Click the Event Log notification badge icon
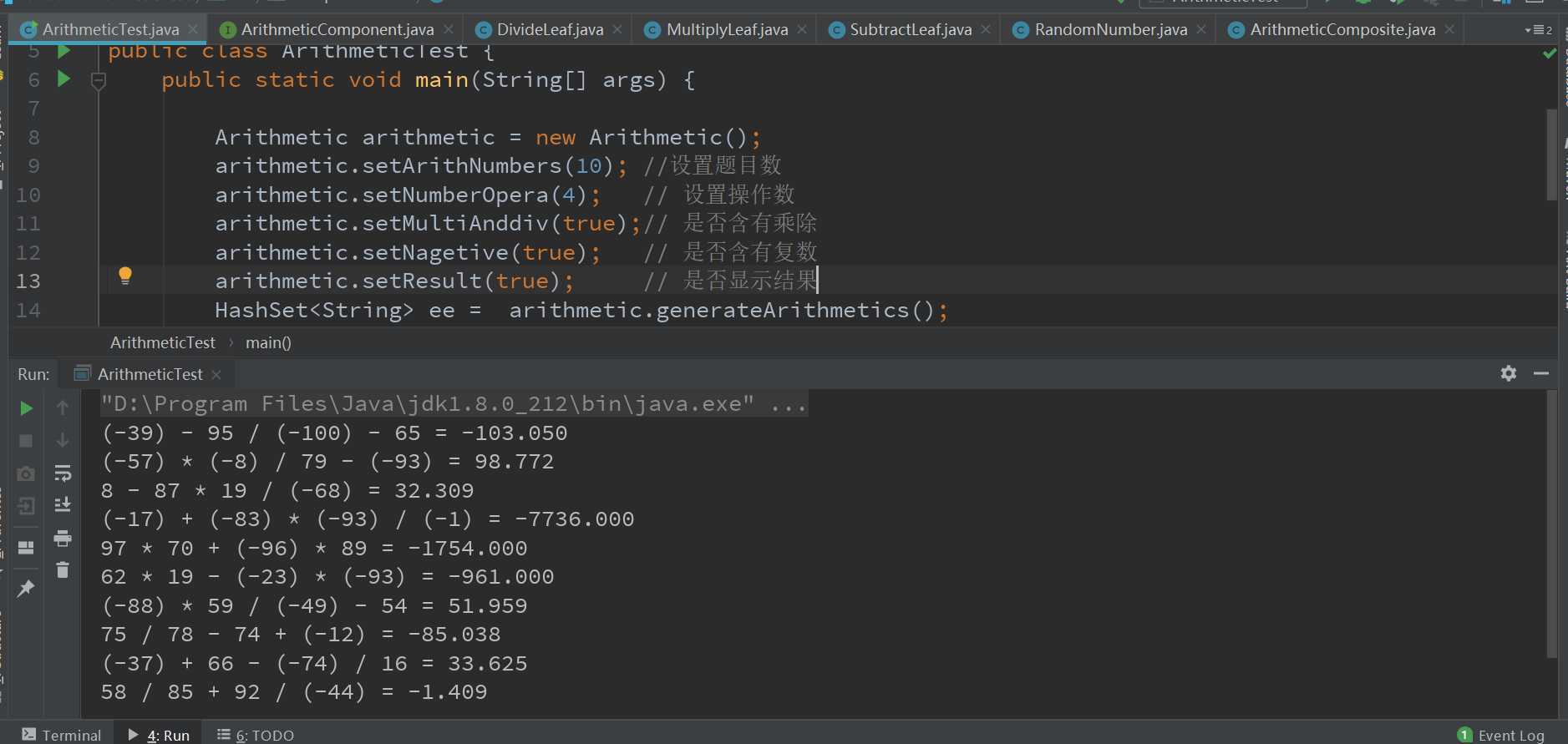Image resolution: width=1568 pixels, height=744 pixels. pos(1465,735)
